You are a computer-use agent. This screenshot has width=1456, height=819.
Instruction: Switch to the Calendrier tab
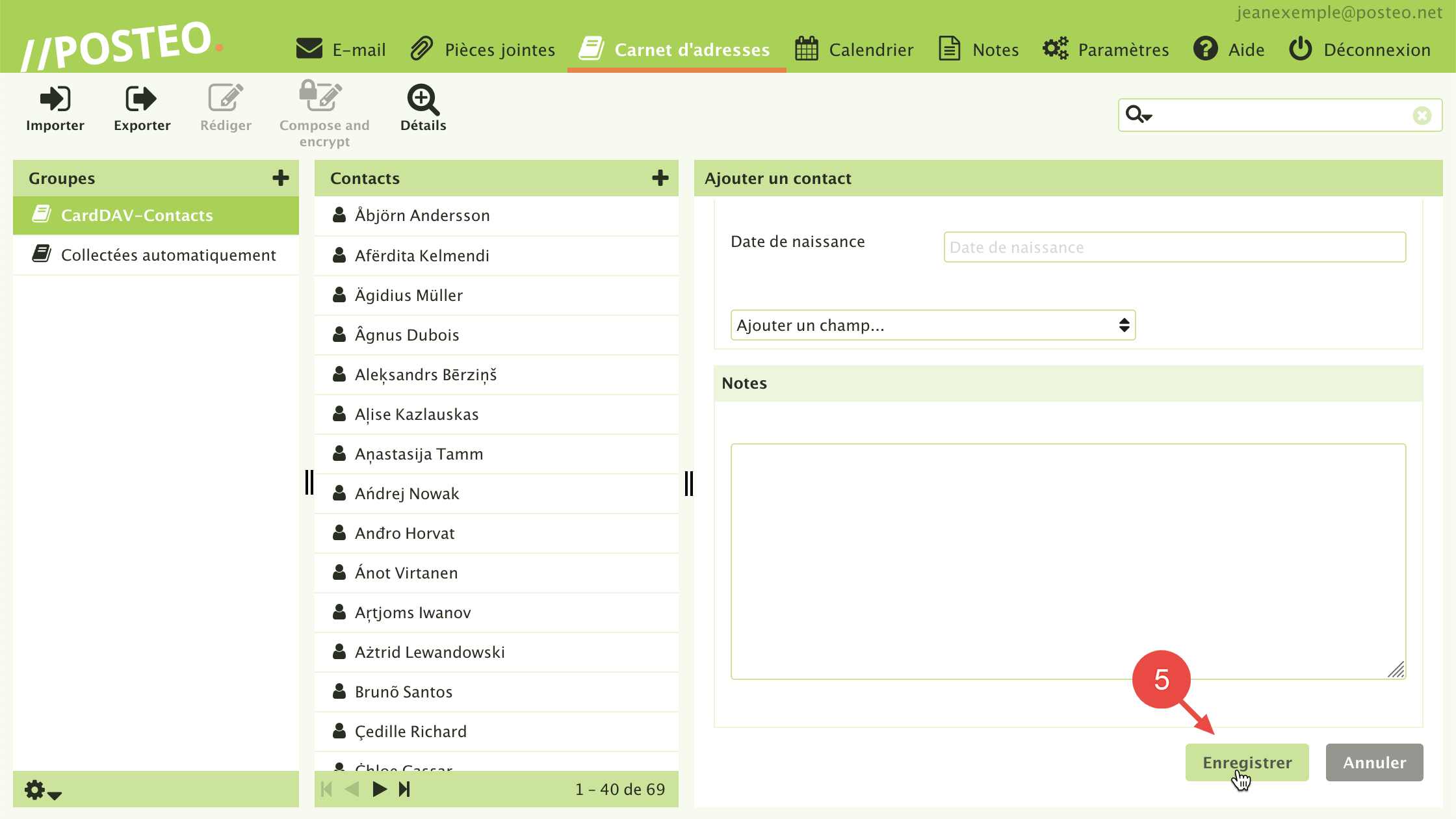point(854,49)
